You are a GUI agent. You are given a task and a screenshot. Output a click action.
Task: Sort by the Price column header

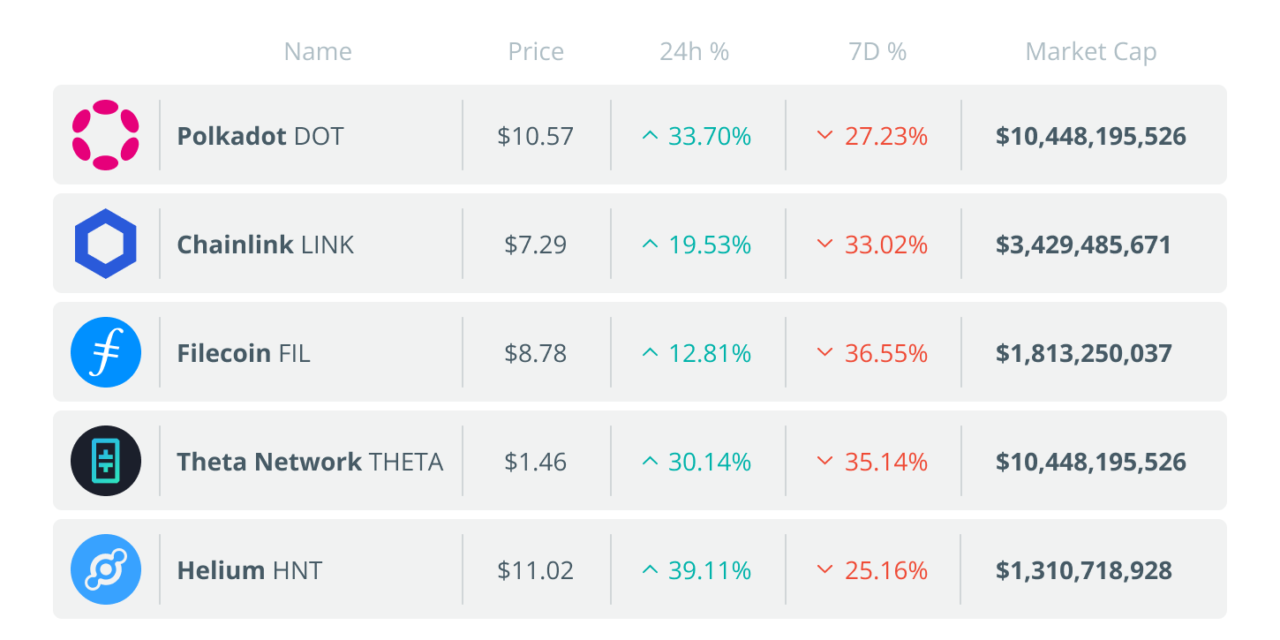pos(535,51)
